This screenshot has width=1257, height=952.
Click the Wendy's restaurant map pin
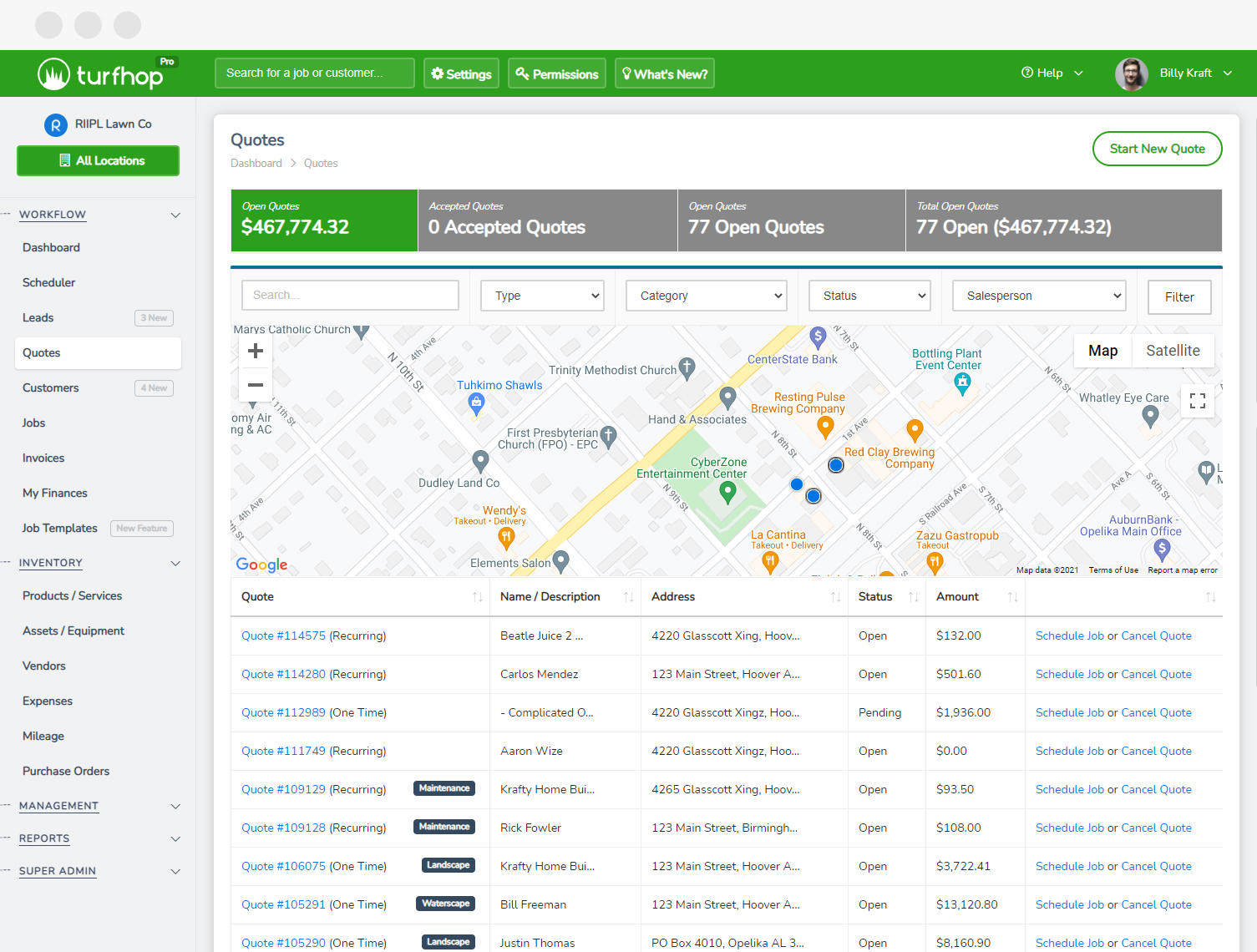pyautogui.click(x=506, y=539)
